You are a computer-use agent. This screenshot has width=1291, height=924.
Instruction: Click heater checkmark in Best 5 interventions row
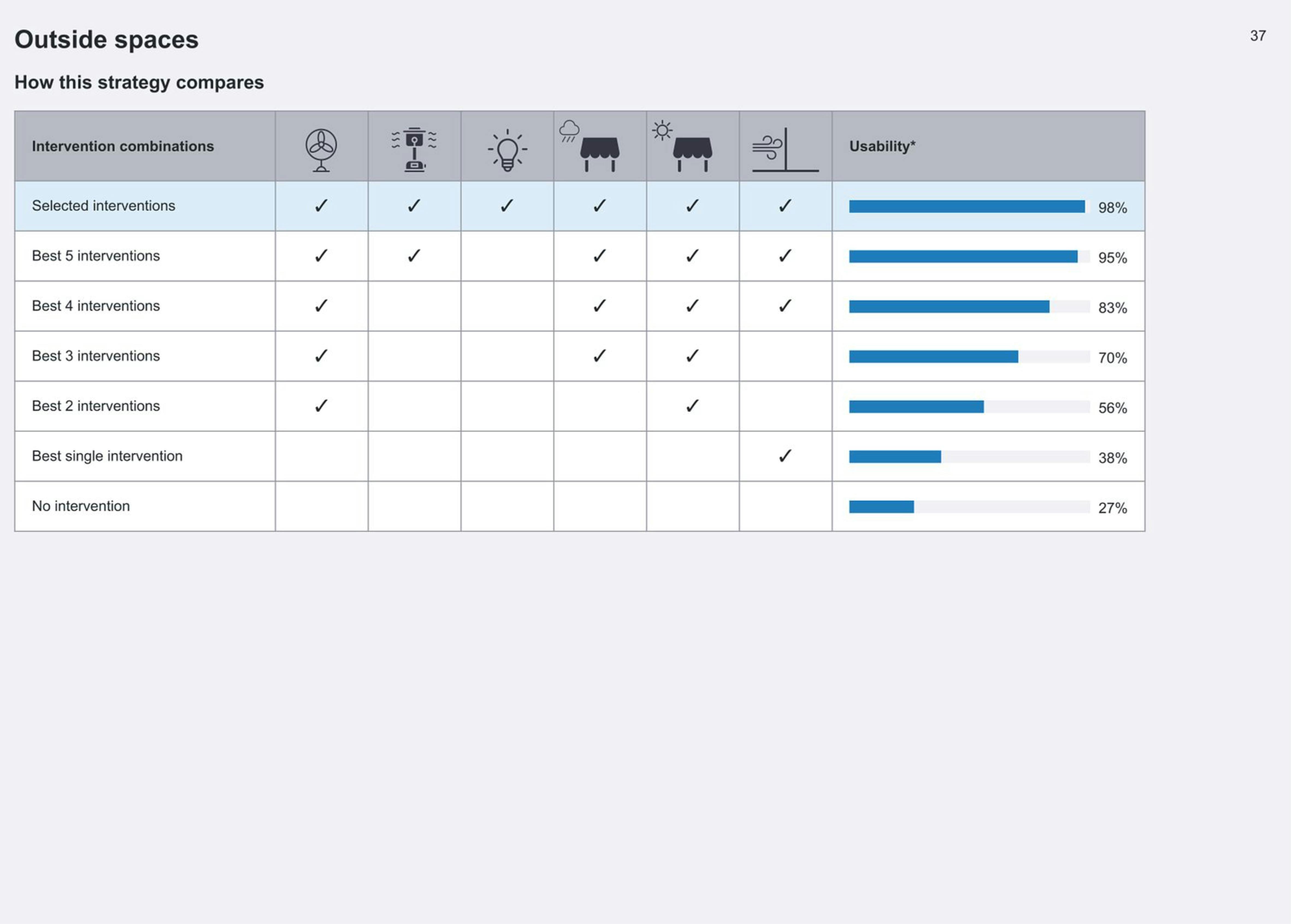tap(414, 256)
